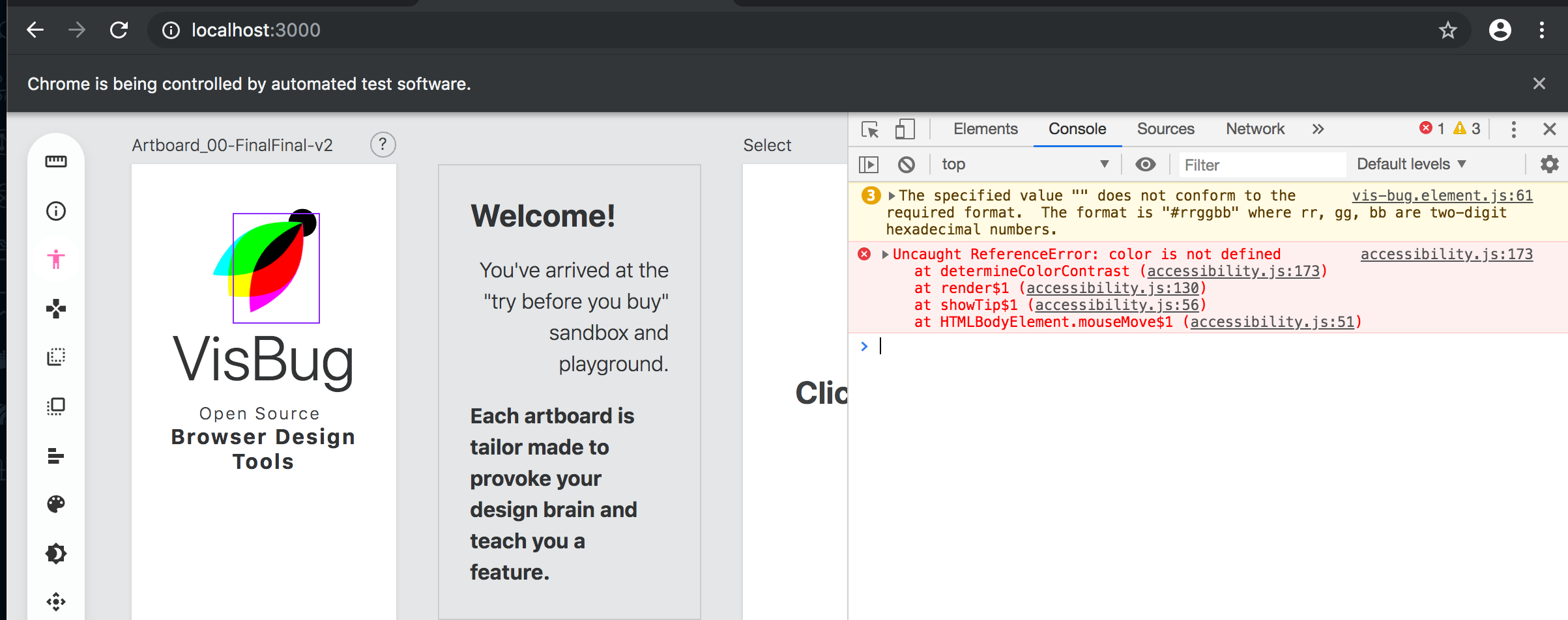Switch to the Elements tab
The width and height of the screenshot is (1568, 620).
point(985,129)
